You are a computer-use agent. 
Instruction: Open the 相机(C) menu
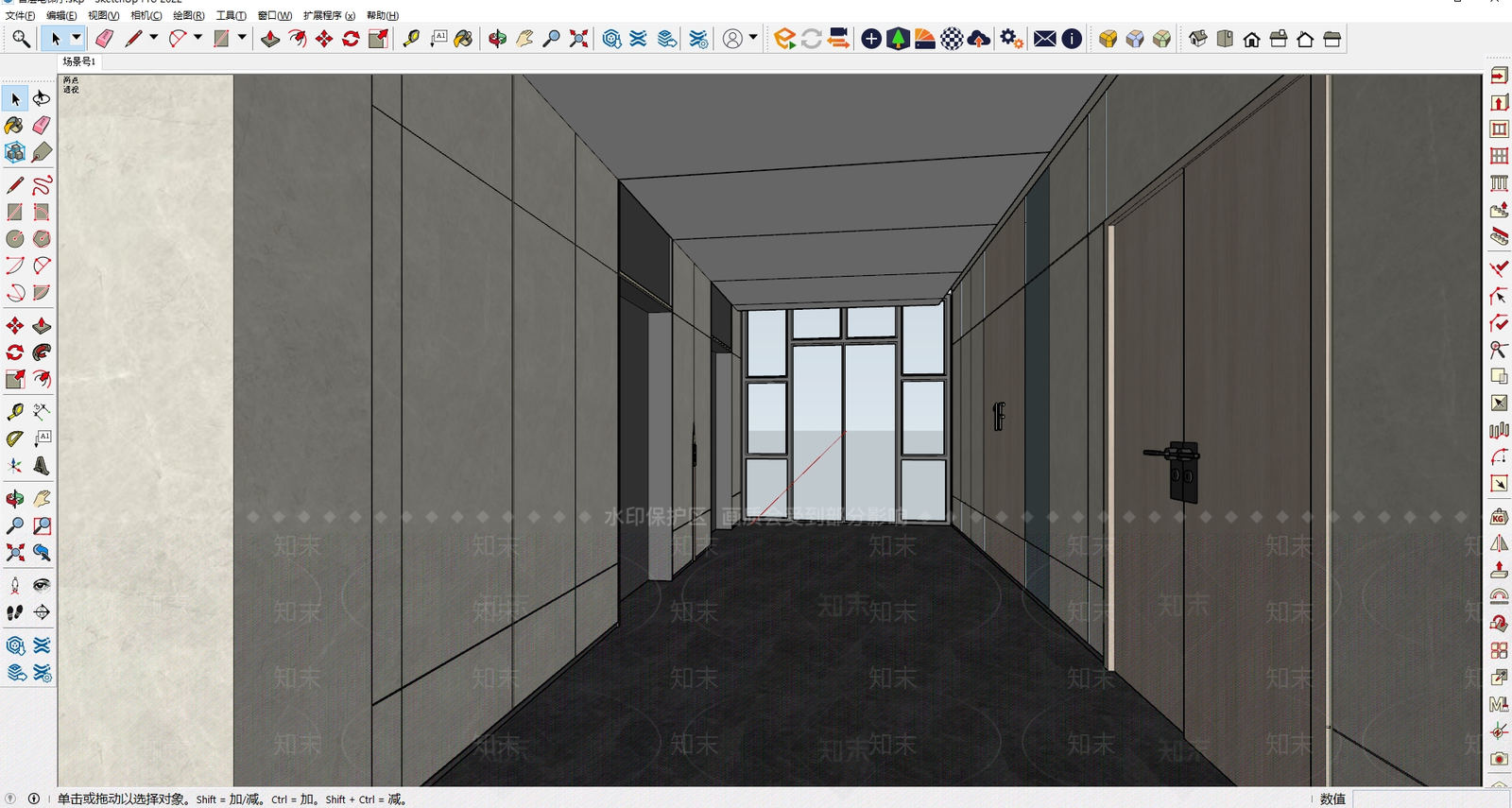[146, 15]
